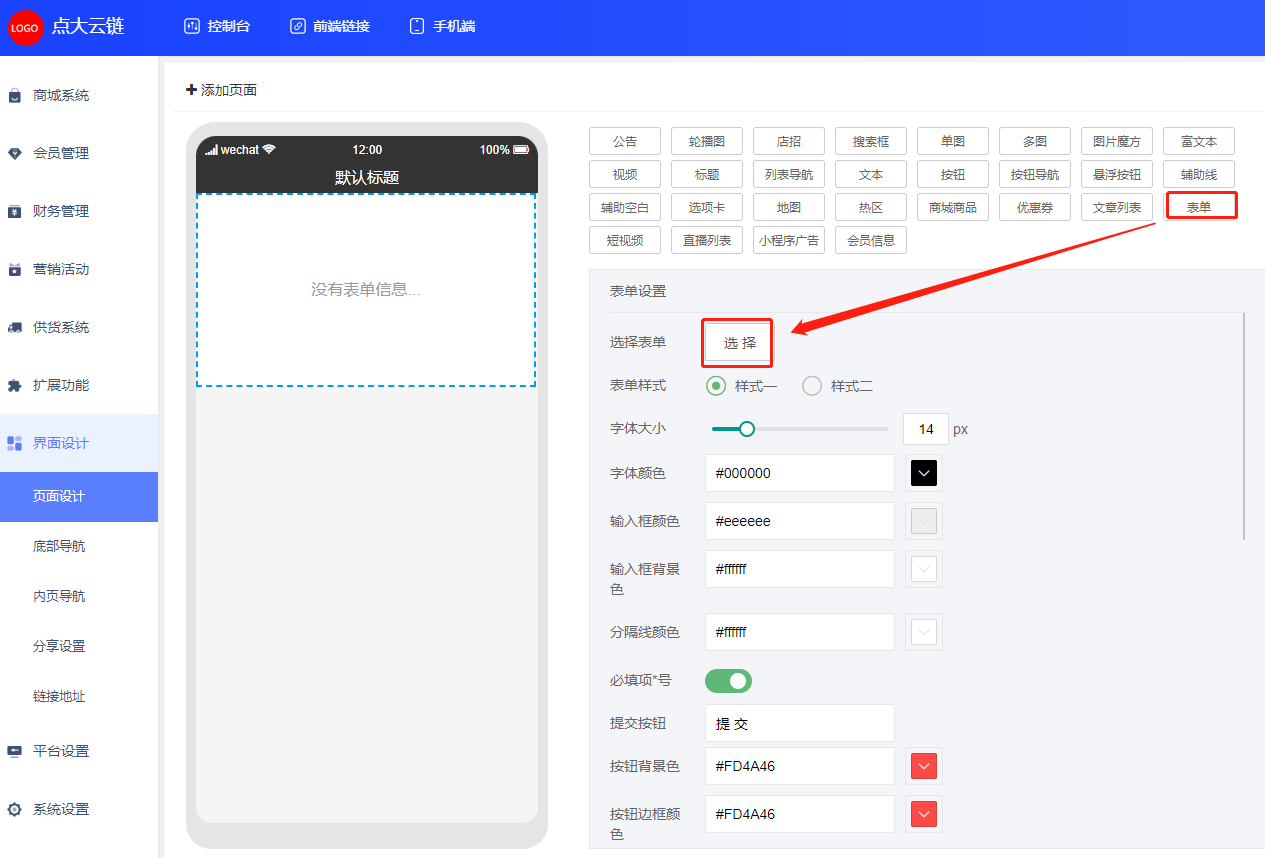Click the 手机端 phone icon
This screenshot has height=858, width=1265.
[417, 26]
